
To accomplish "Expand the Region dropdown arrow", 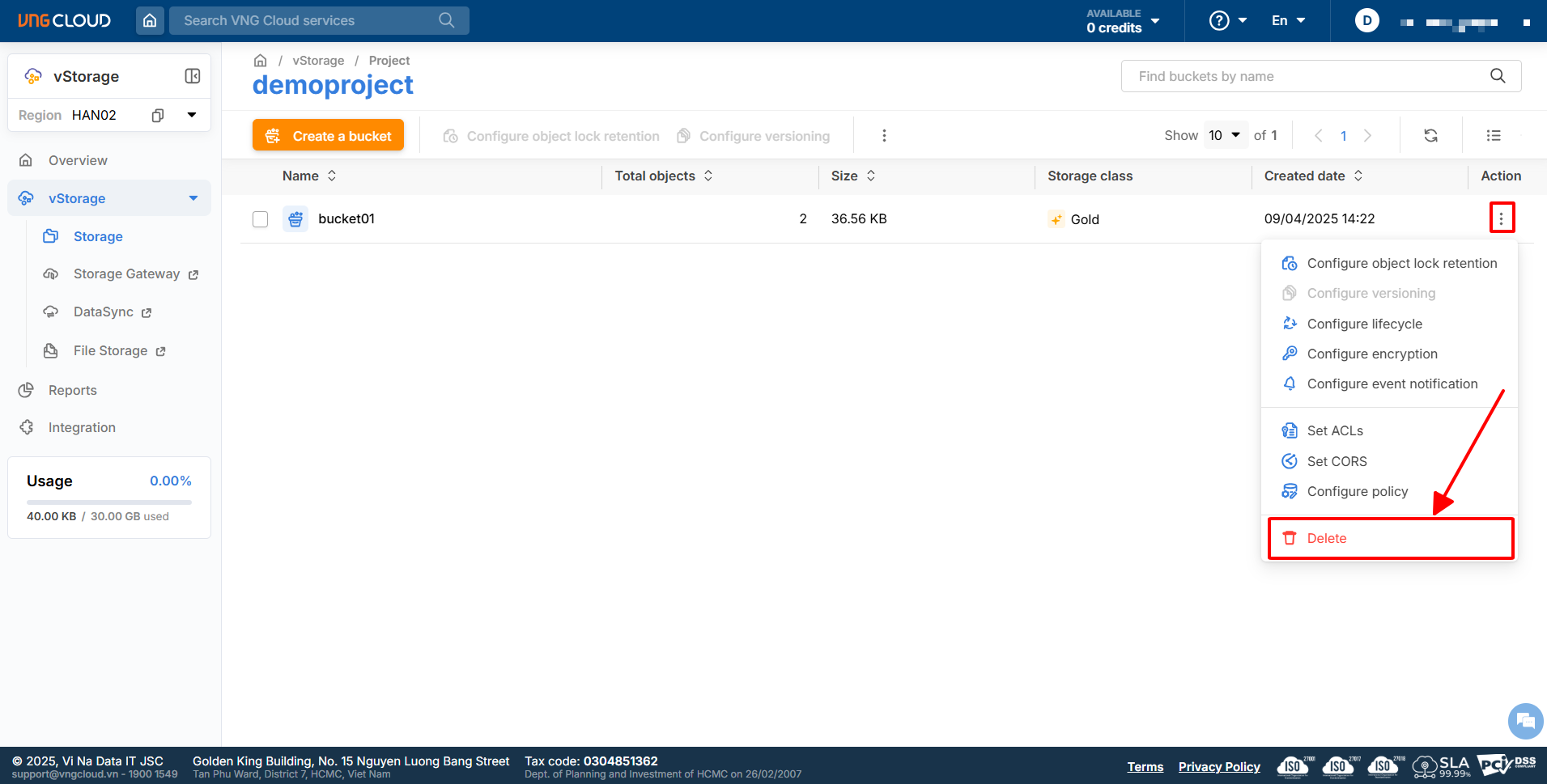I will pos(192,115).
